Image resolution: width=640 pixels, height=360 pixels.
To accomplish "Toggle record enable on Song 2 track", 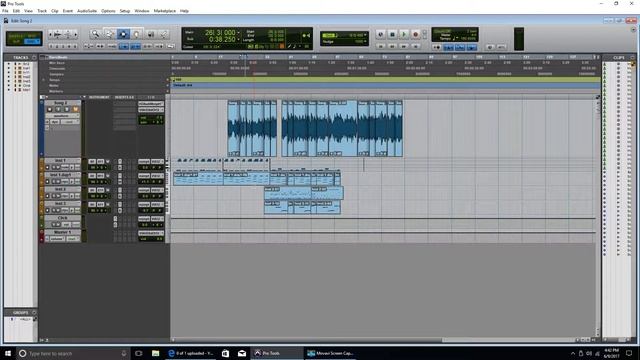I will [x=50, y=109].
